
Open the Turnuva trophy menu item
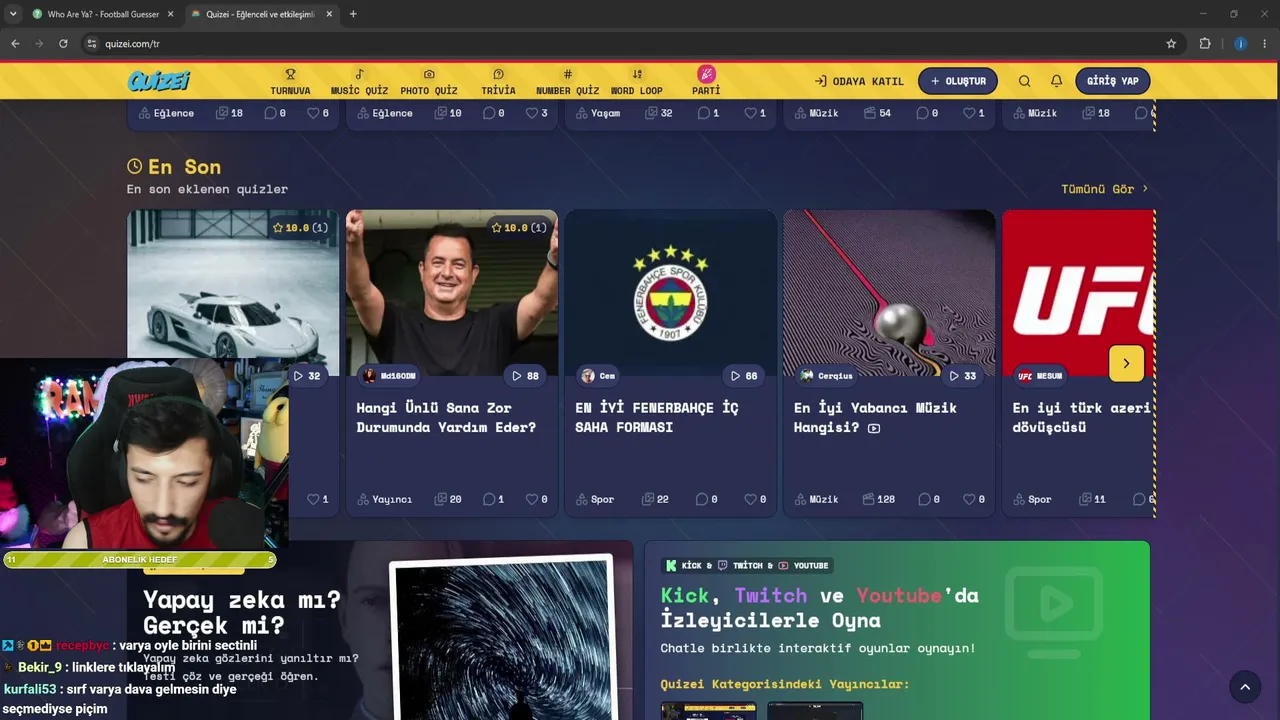290,82
